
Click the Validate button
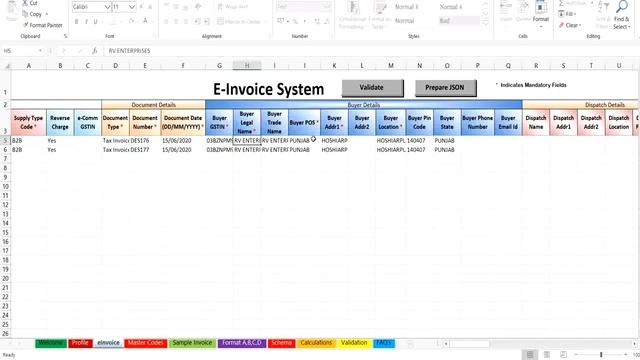(372, 87)
